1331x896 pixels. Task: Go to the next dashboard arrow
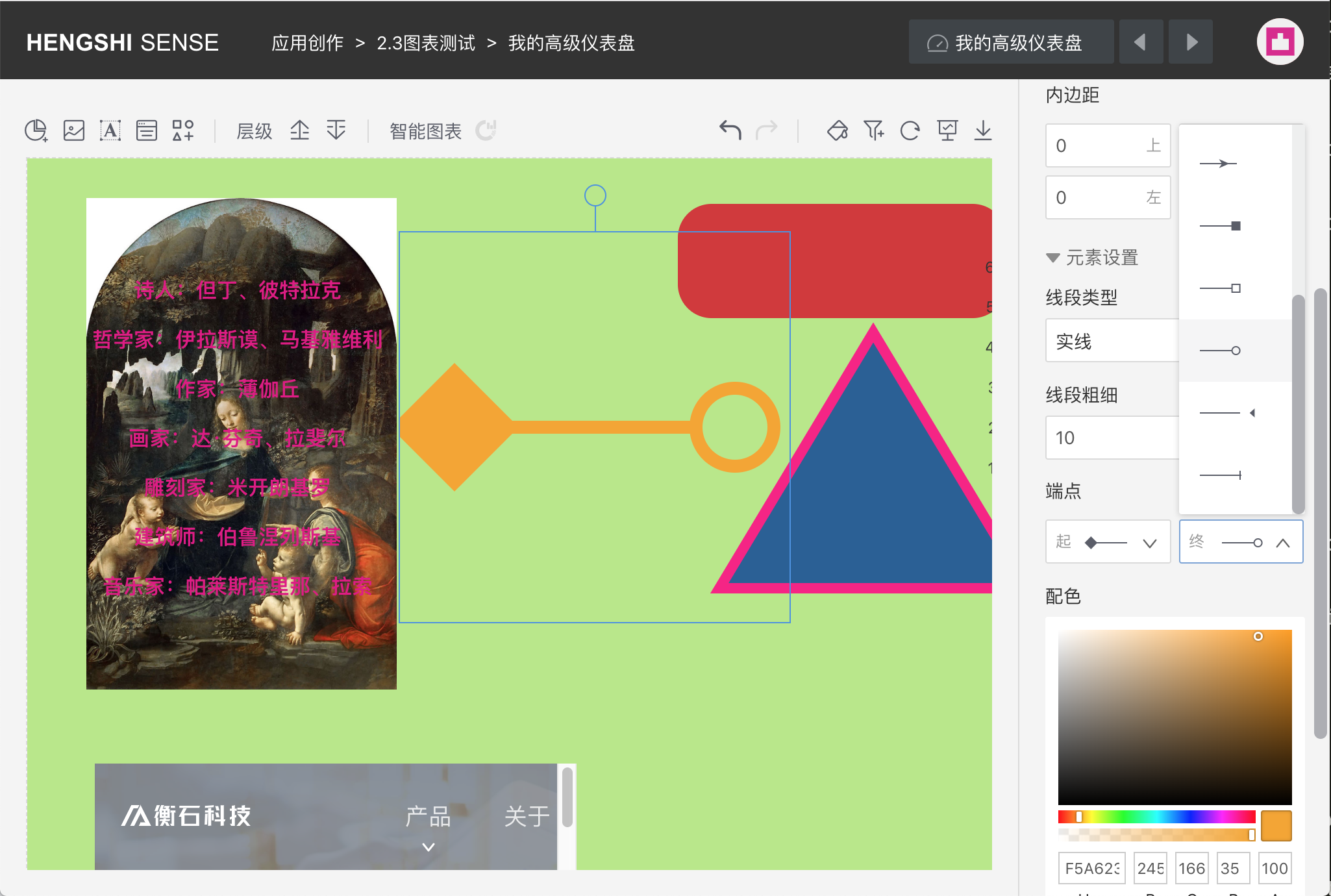(x=1191, y=42)
